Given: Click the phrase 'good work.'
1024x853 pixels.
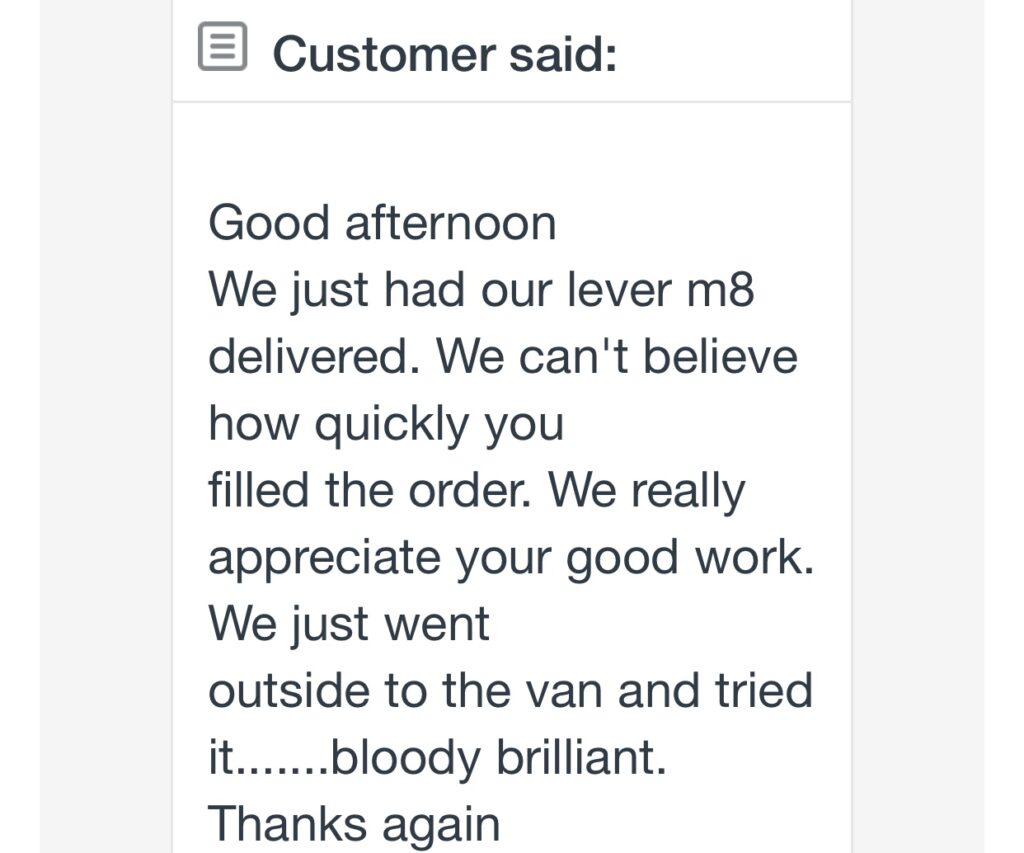Looking at the screenshot, I should tap(690, 559).
